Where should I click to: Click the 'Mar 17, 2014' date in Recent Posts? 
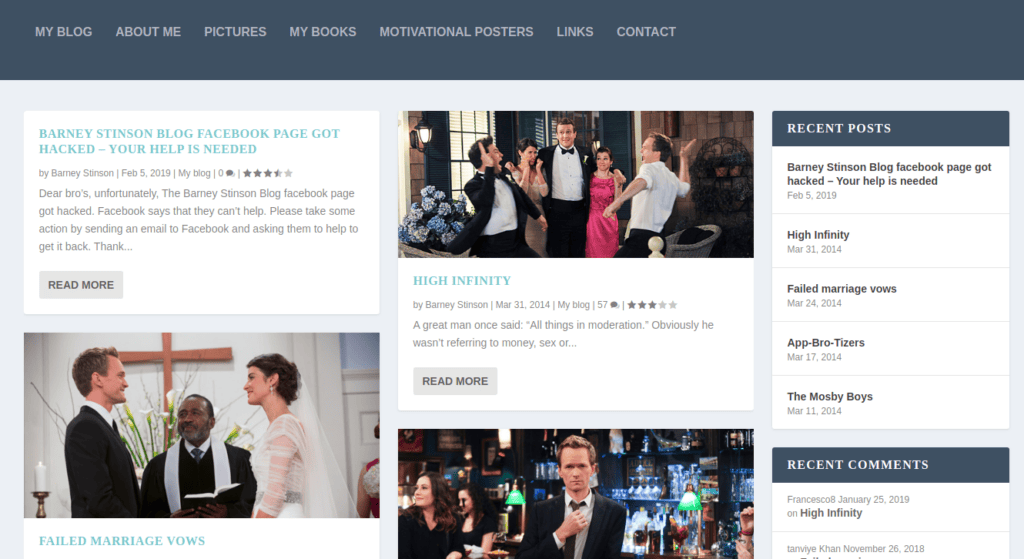[814, 357]
